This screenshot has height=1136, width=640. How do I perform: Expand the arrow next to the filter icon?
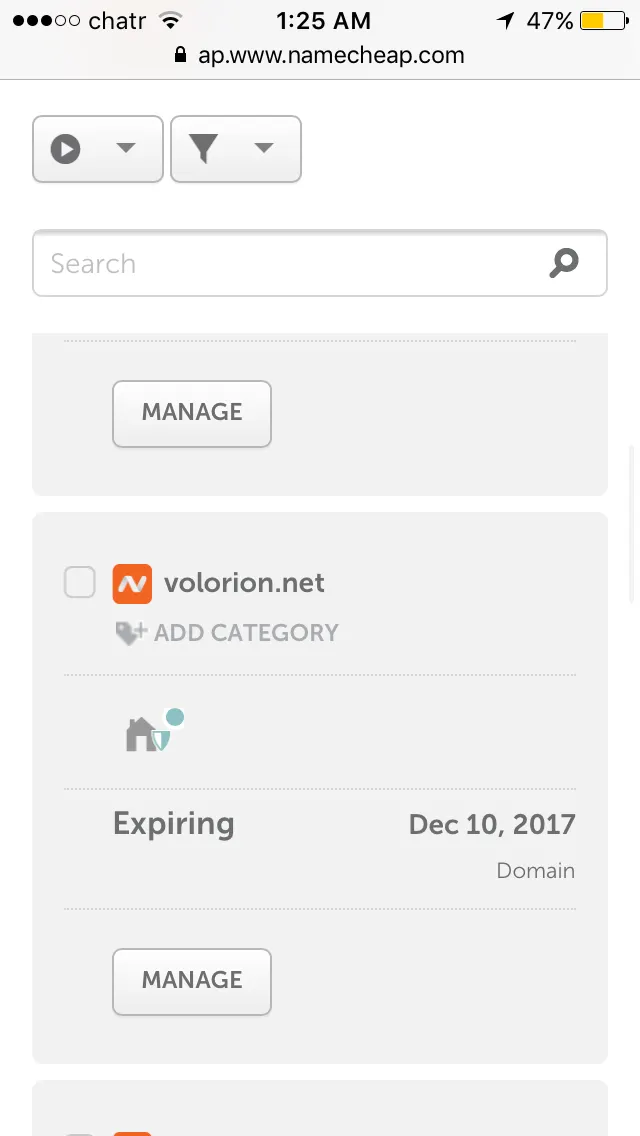coord(263,148)
